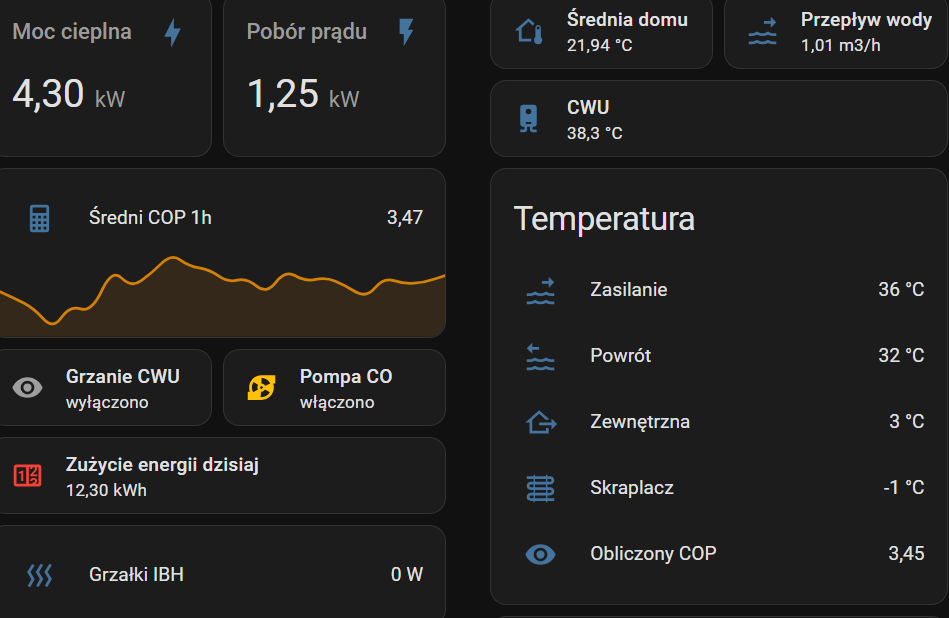Click the heating coil icon beside Skraplacz
The height and width of the screenshot is (618, 949).
(540, 488)
